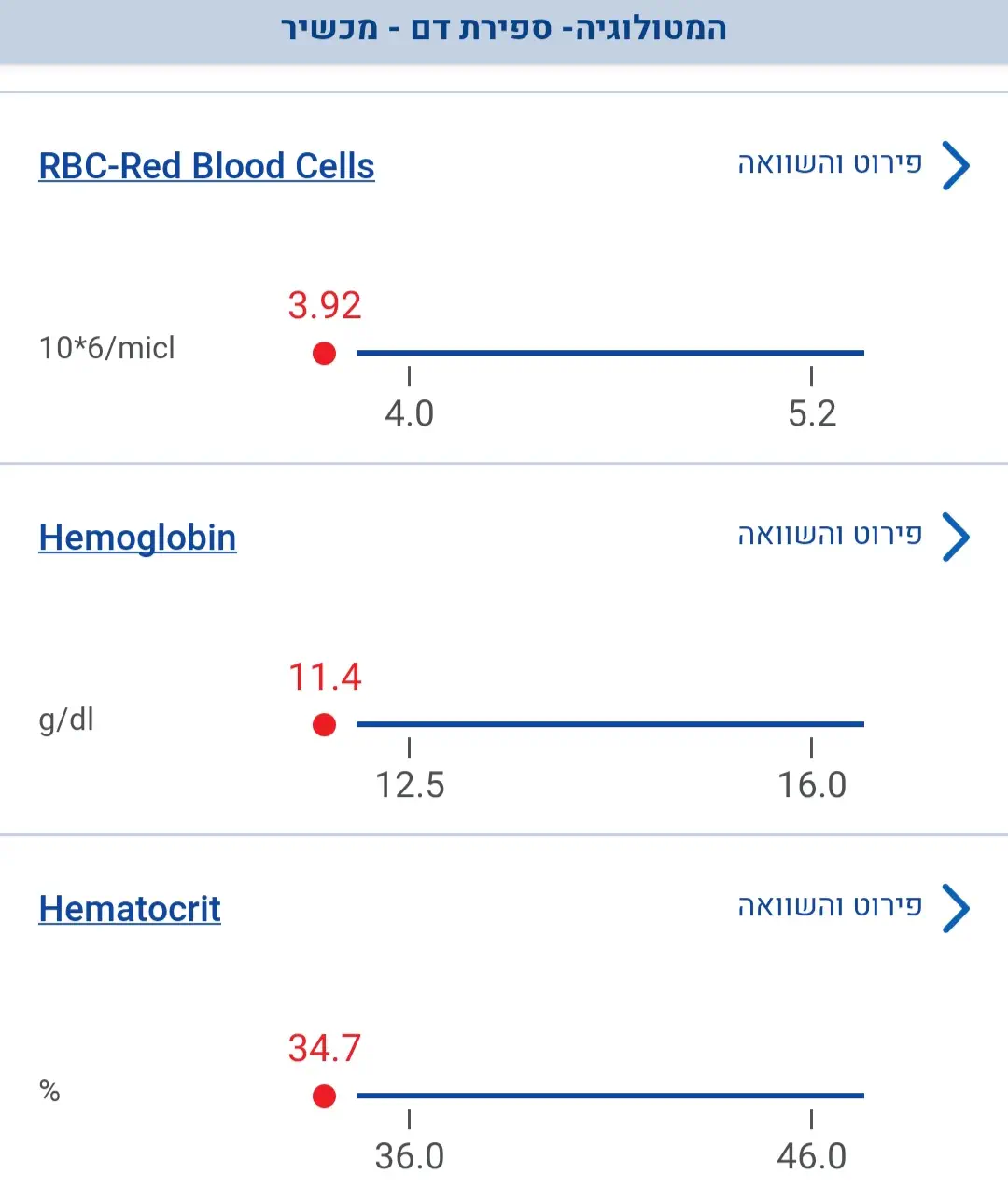
Task: Click the red result dot for RBC
Action: tap(324, 354)
